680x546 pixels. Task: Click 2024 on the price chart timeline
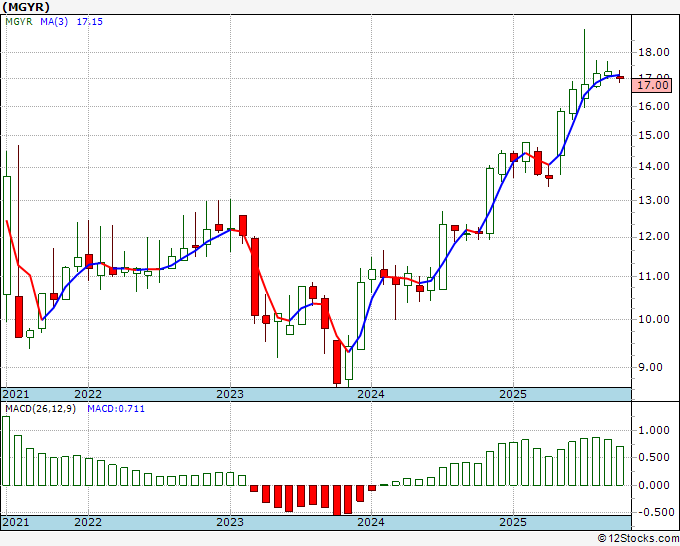coord(371,394)
